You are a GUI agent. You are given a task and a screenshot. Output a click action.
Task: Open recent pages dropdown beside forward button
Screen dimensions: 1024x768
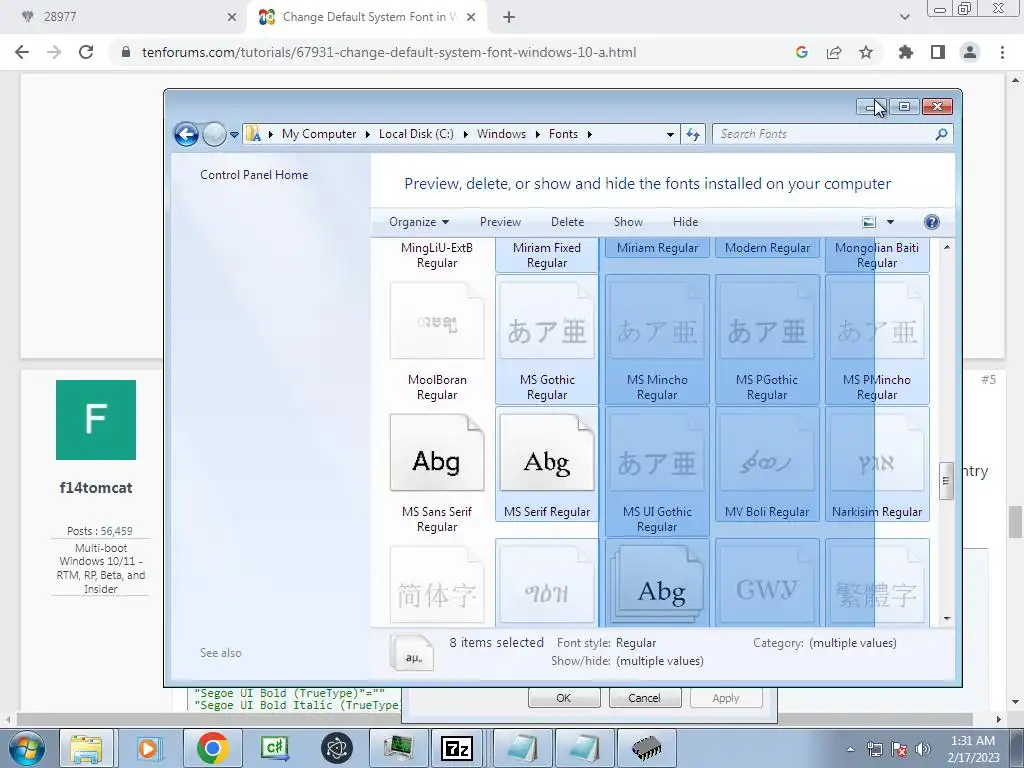(x=234, y=135)
